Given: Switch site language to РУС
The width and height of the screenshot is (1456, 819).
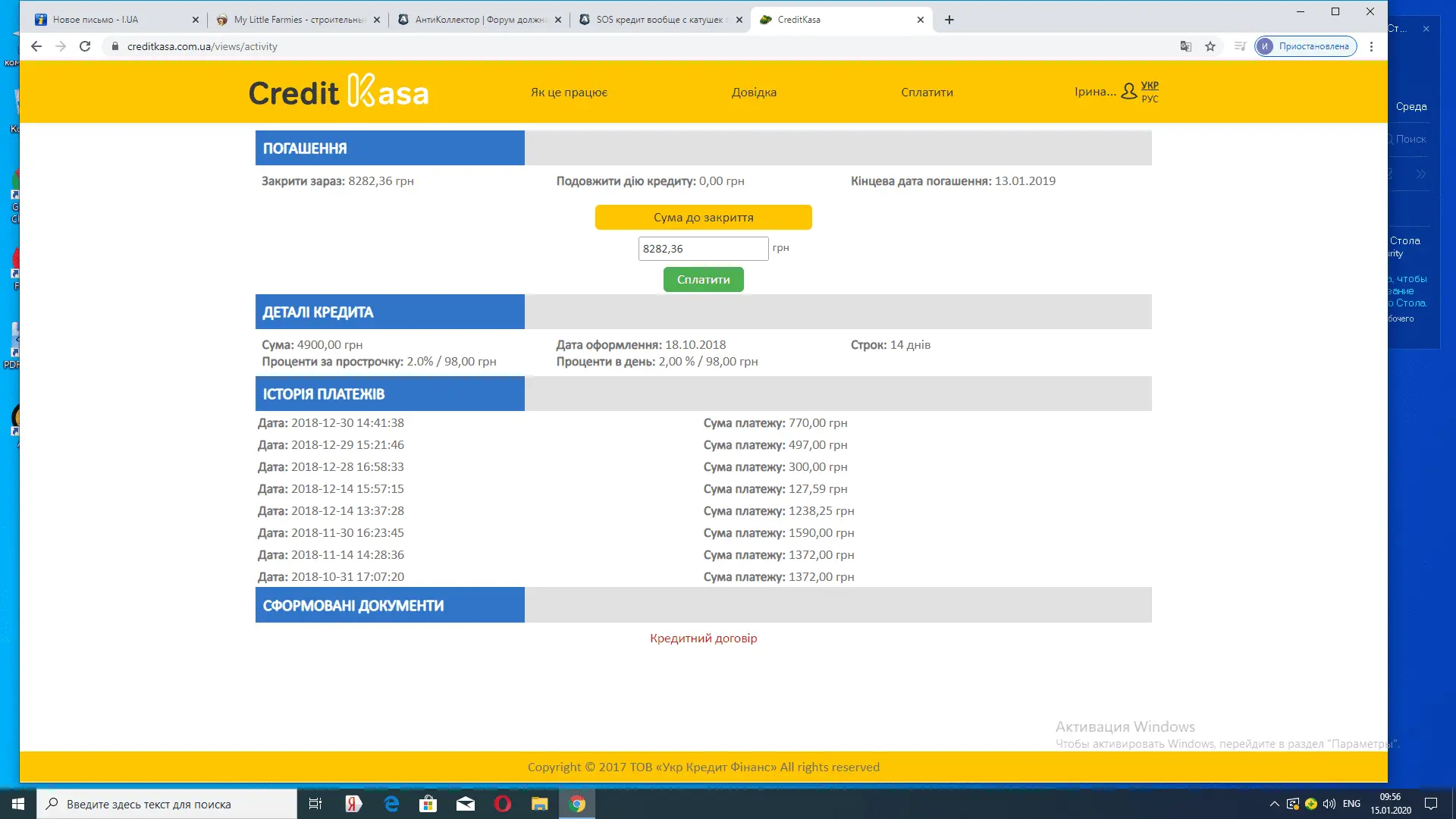Looking at the screenshot, I should click(1150, 99).
